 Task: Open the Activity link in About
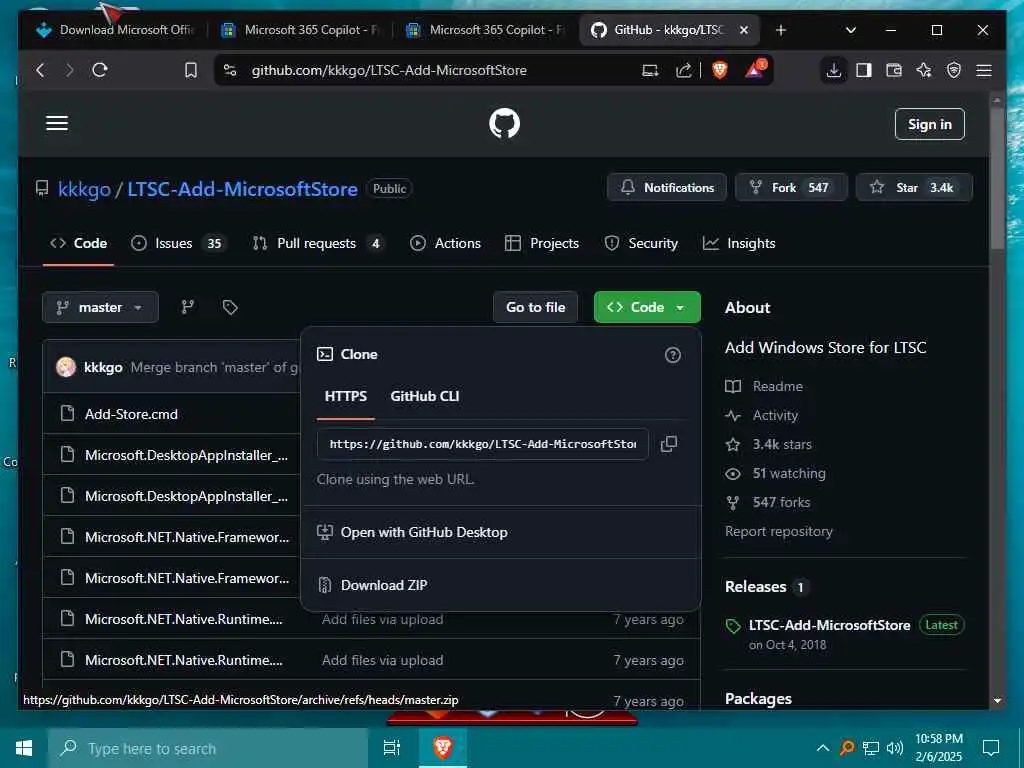pyautogui.click(x=762, y=415)
